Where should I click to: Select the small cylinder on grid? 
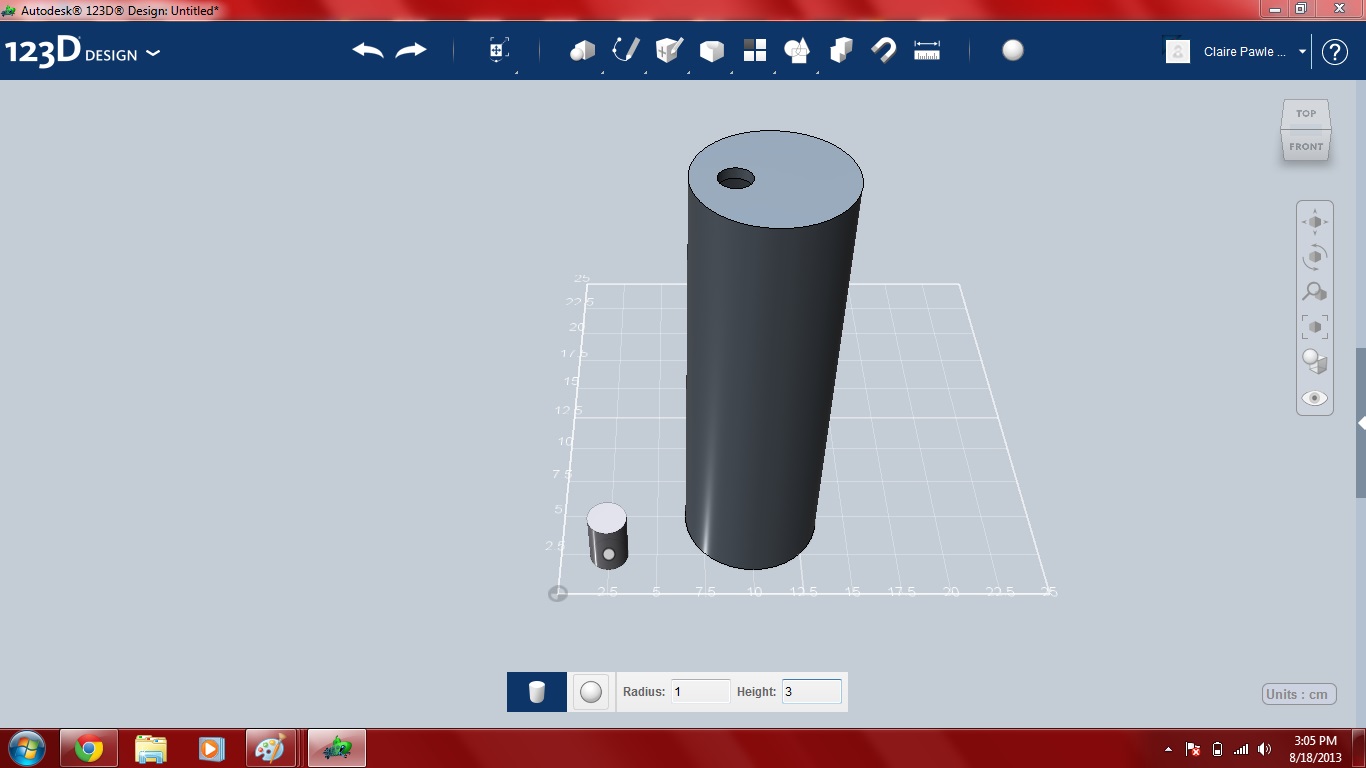[x=607, y=537]
